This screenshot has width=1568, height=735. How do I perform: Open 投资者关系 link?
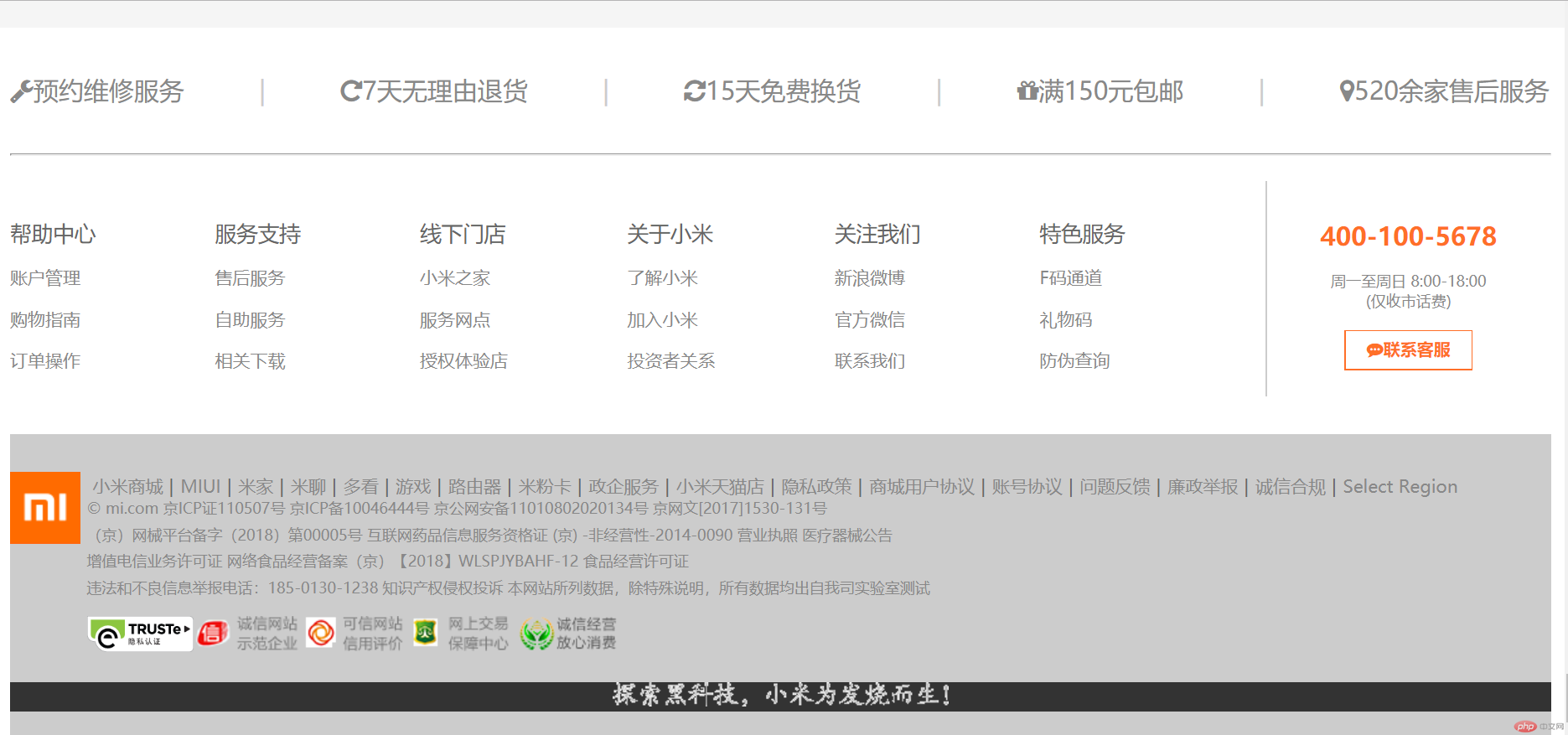coord(670,361)
